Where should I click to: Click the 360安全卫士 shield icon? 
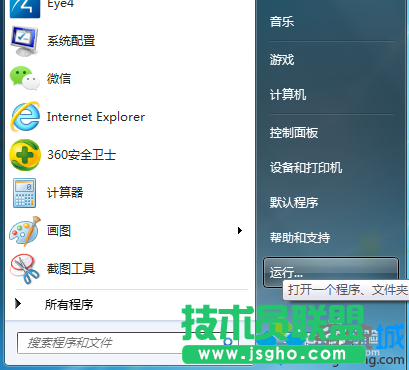[25, 155]
